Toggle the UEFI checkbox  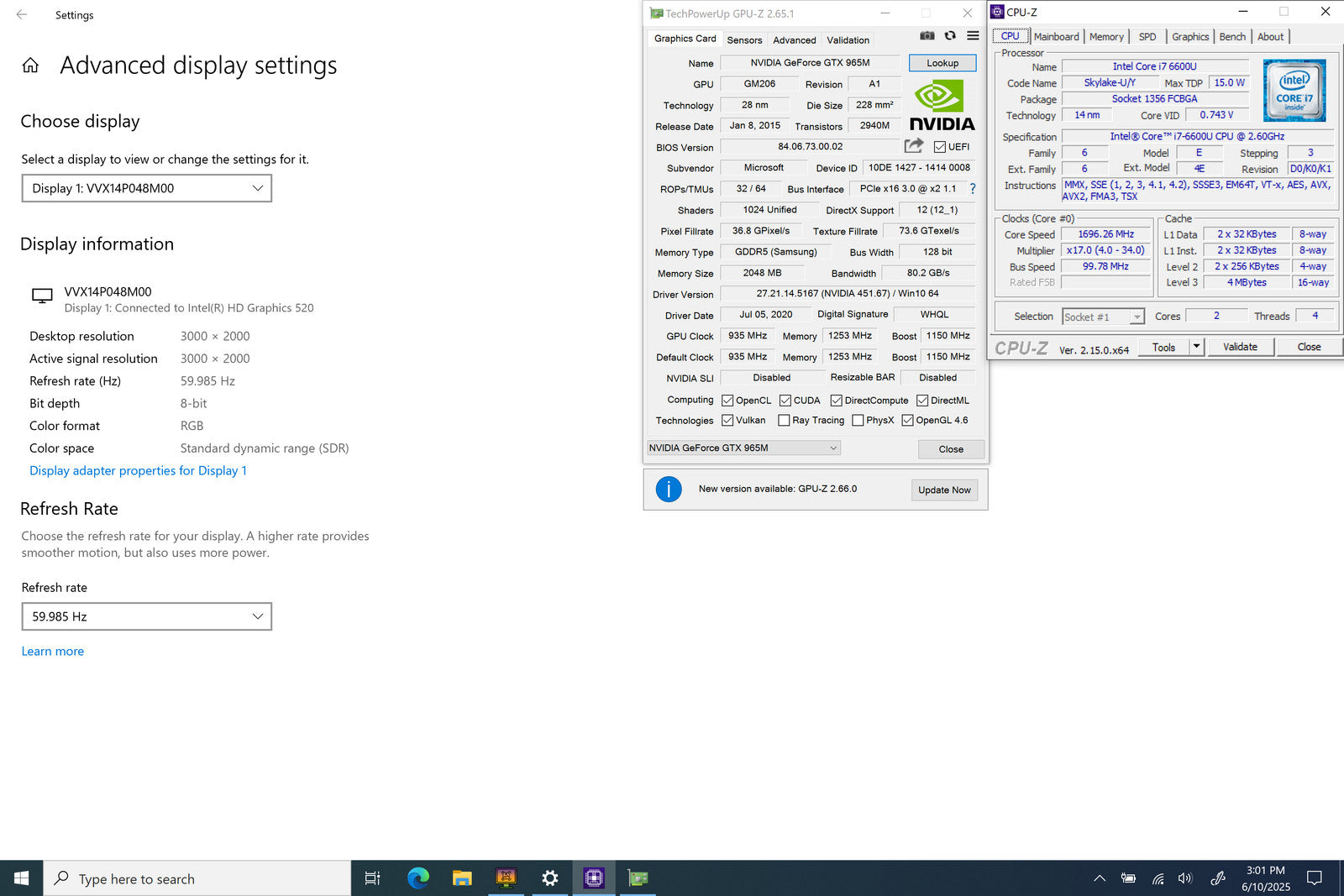point(940,147)
